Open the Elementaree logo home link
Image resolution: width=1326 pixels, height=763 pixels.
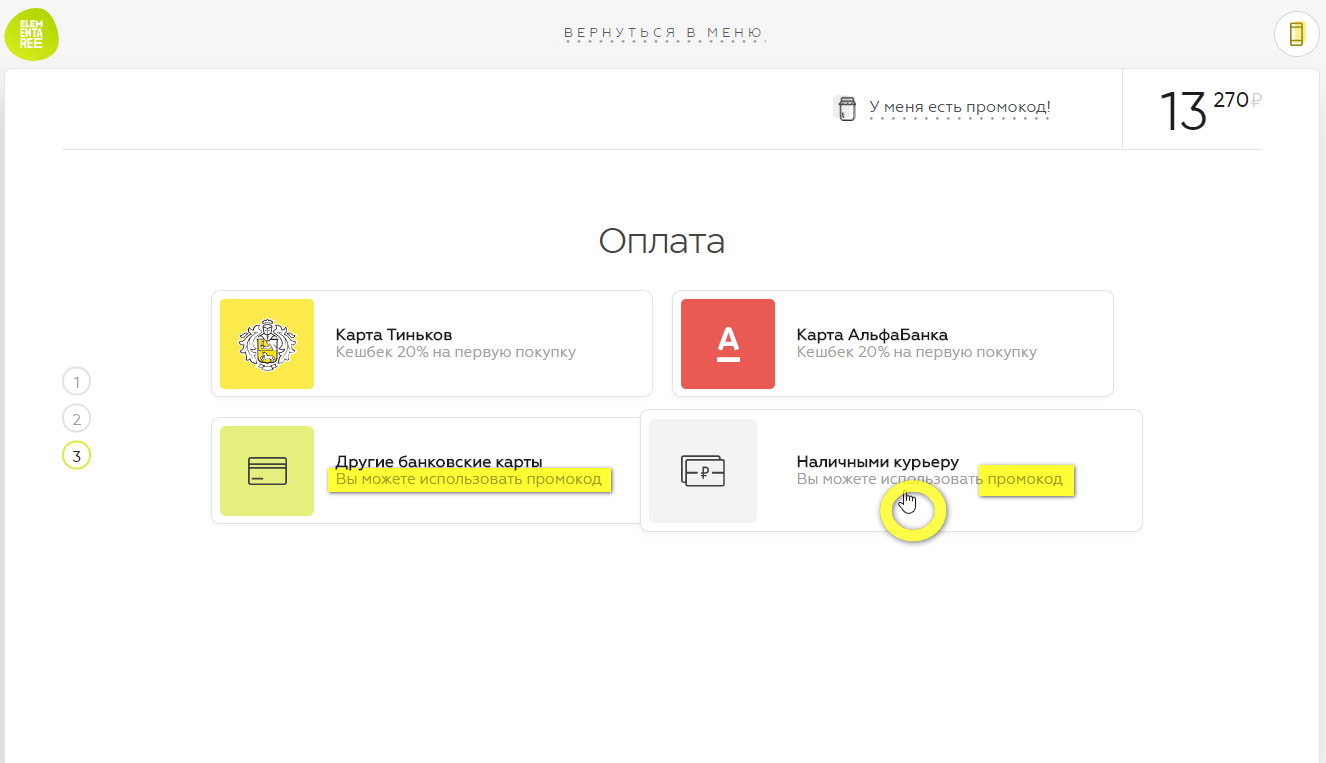tap(32, 34)
